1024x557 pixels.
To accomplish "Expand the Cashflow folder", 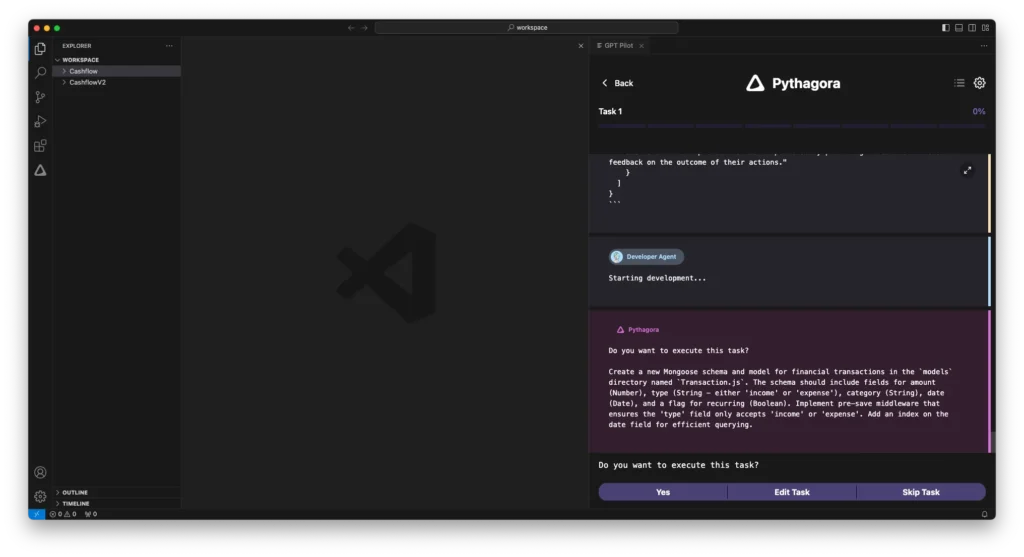I will pyautogui.click(x=83, y=71).
